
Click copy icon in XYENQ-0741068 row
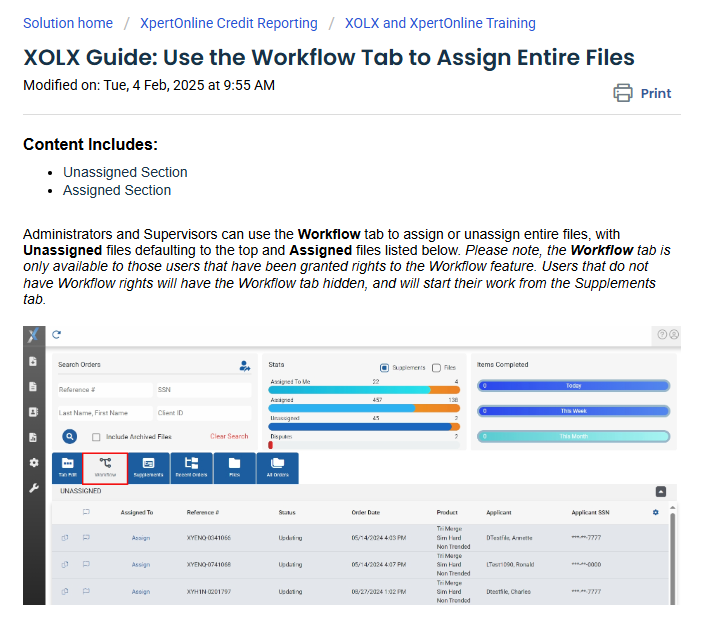[x=65, y=565]
